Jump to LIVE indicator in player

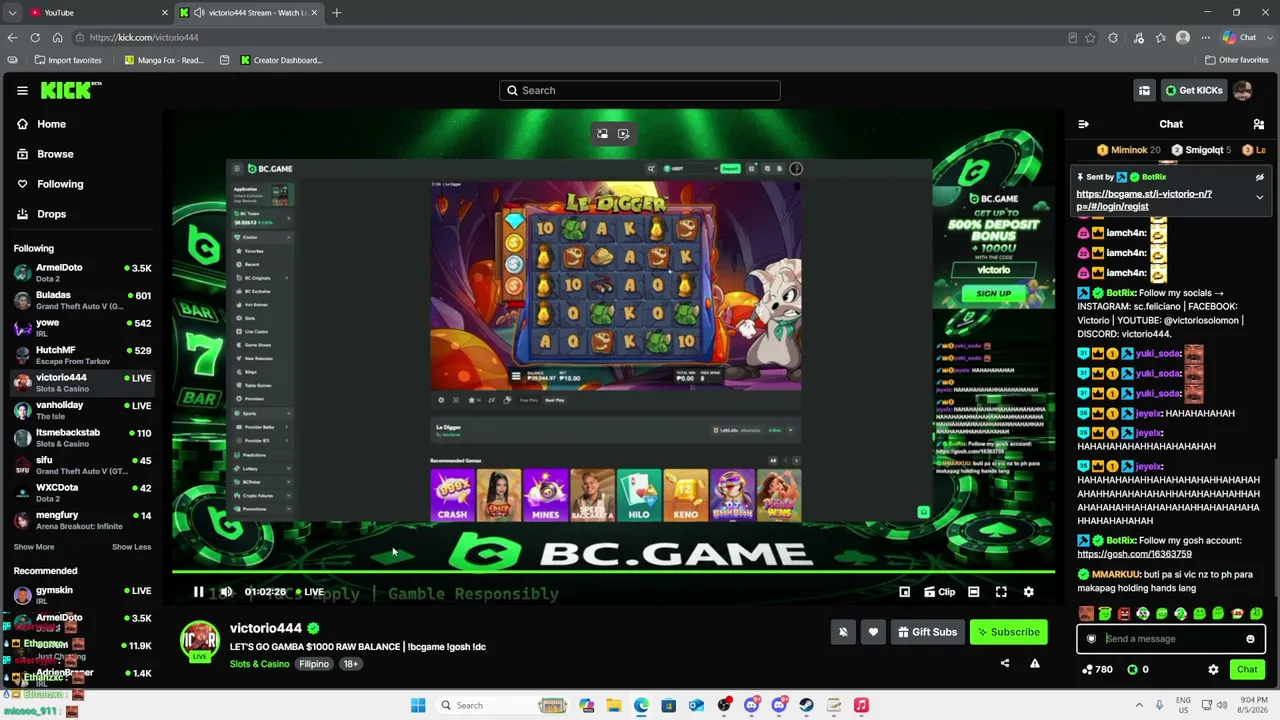click(309, 592)
